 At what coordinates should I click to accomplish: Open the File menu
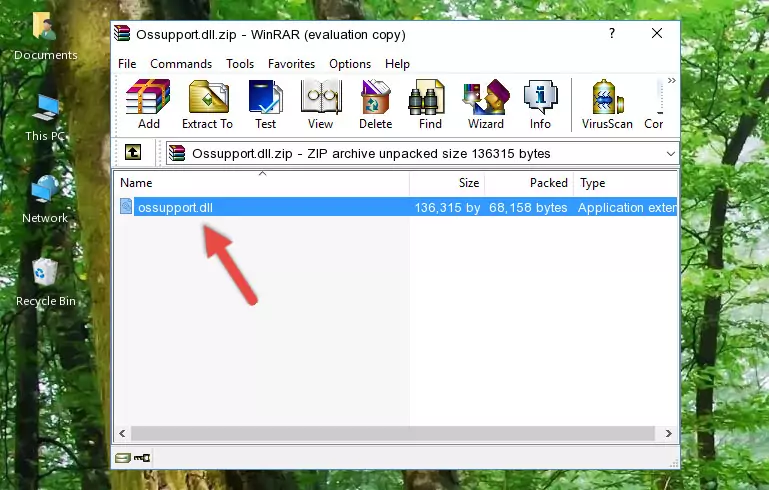click(x=127, y=64)
